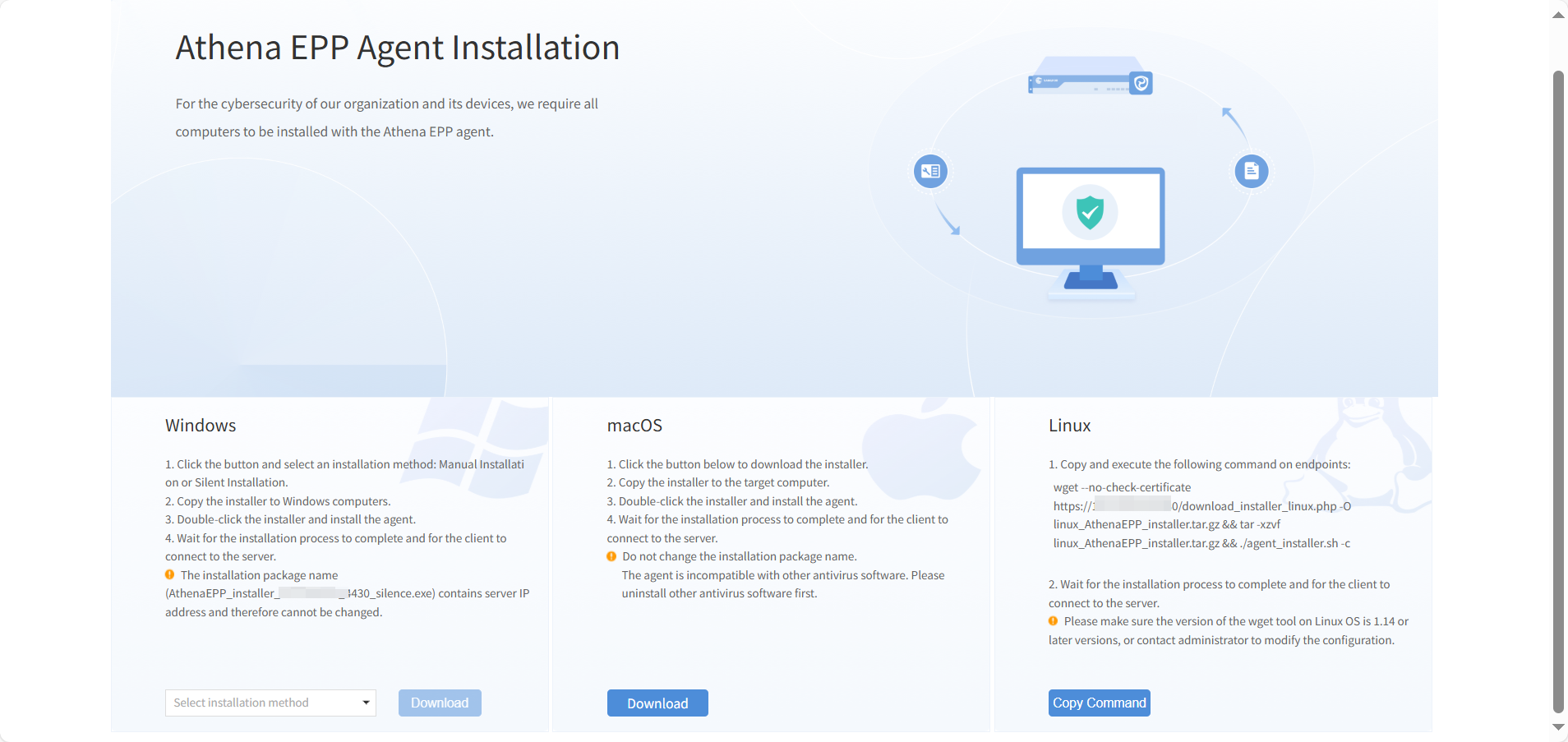This screenshot has width=1568, height=742.
Task: Click the green shield checkmark on the monitor
Action: tap(1090, 212)
